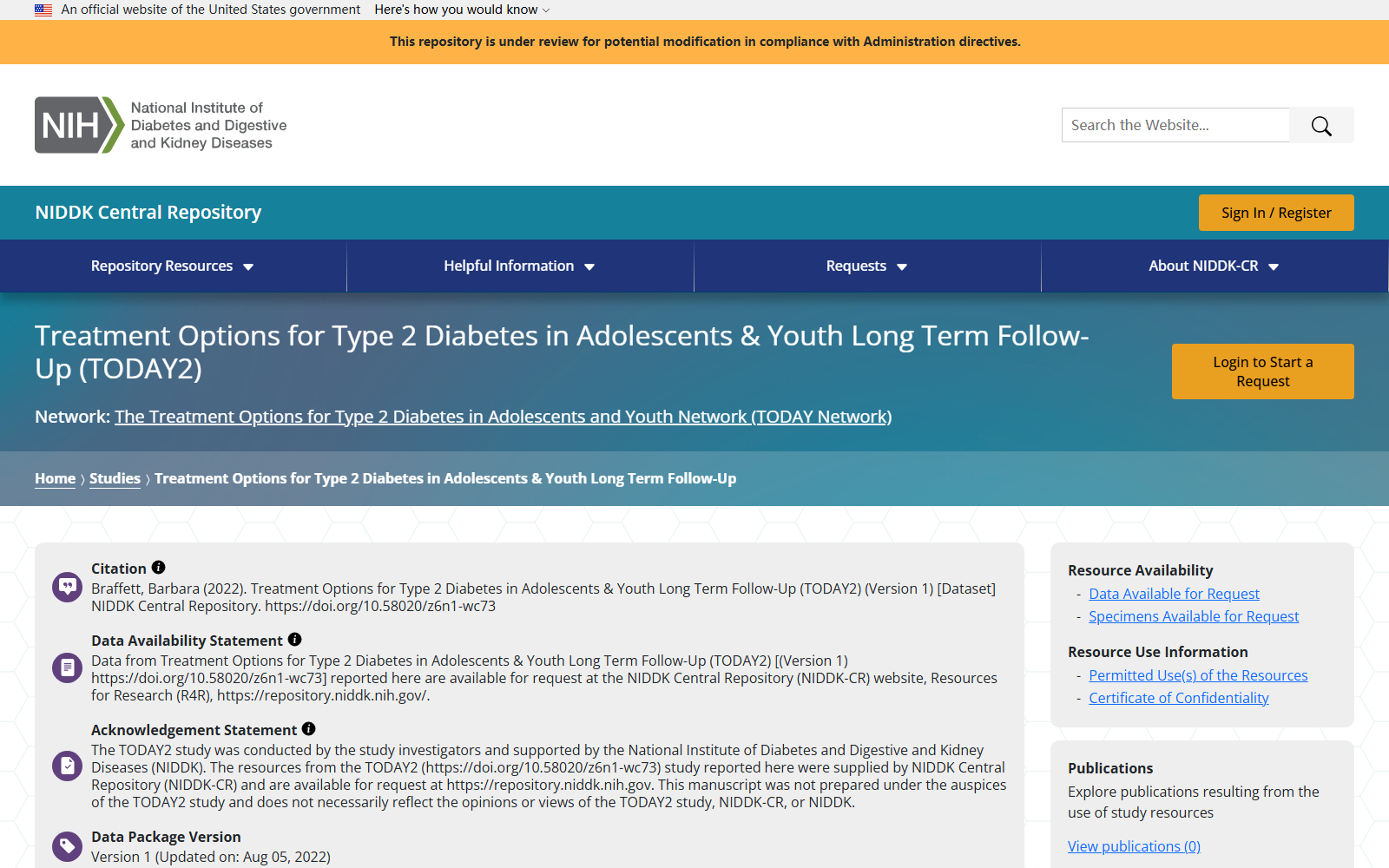The height and width of the screenshot is (868, 1389).
Task: Expand 'Here's how you would know'
Action: [462, 10]
